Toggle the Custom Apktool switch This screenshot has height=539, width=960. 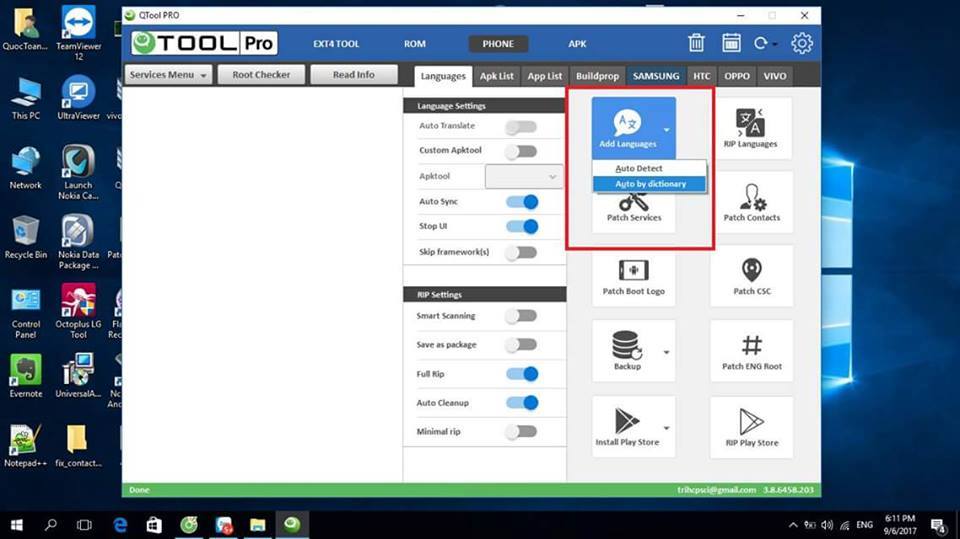(x=521, y=151)
